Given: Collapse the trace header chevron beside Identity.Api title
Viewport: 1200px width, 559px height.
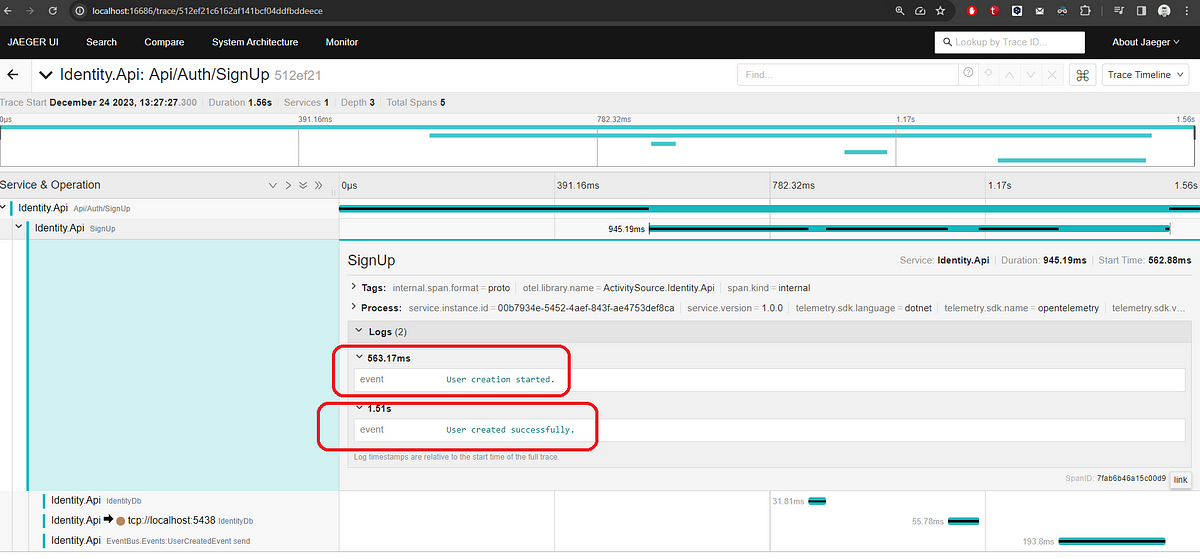Looking at the screenshot, I should coord(46,75).
